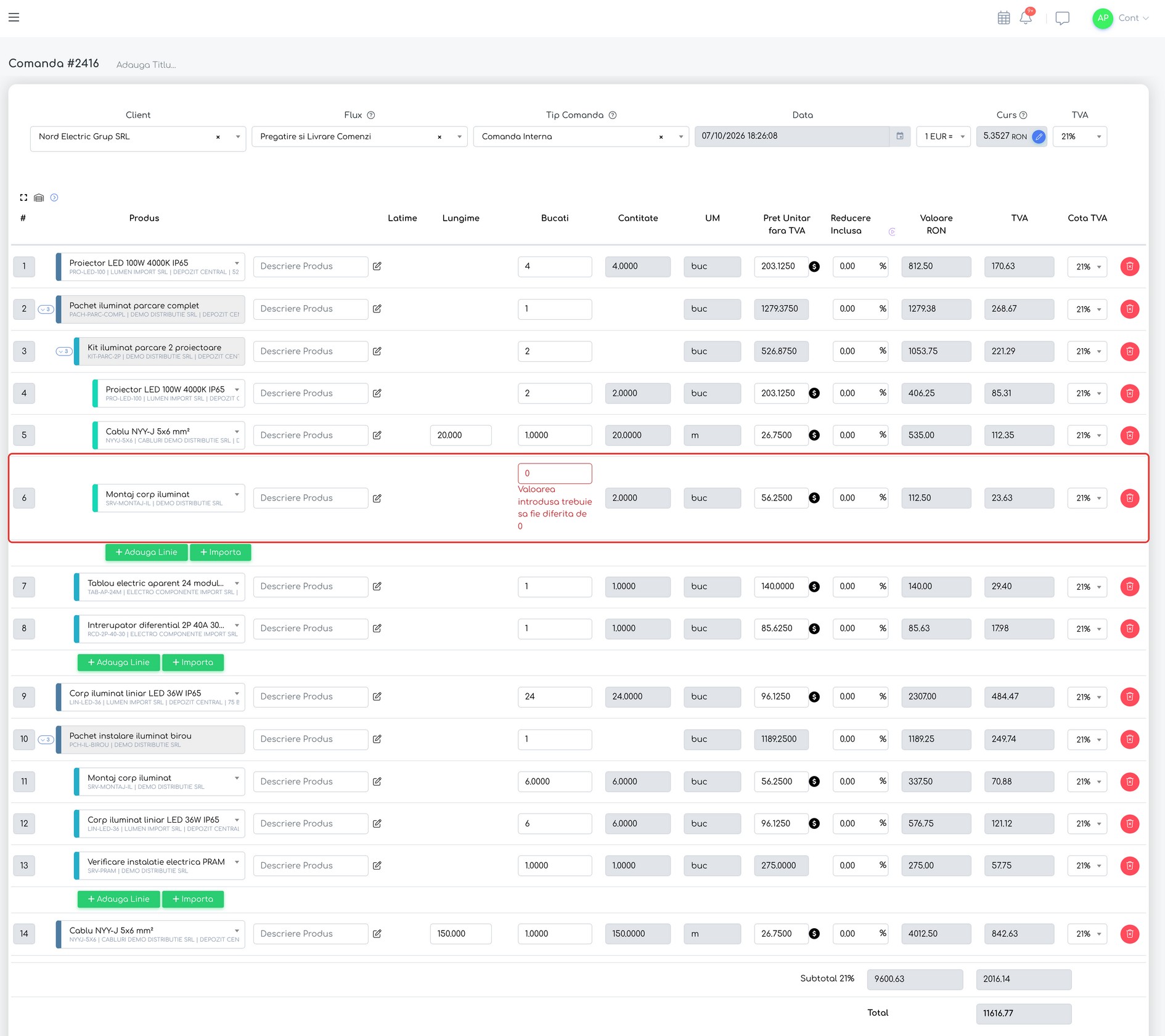Clear the selected client Nord Electric
Viewport: 1165px width, 1036px height.
point(218,137)
